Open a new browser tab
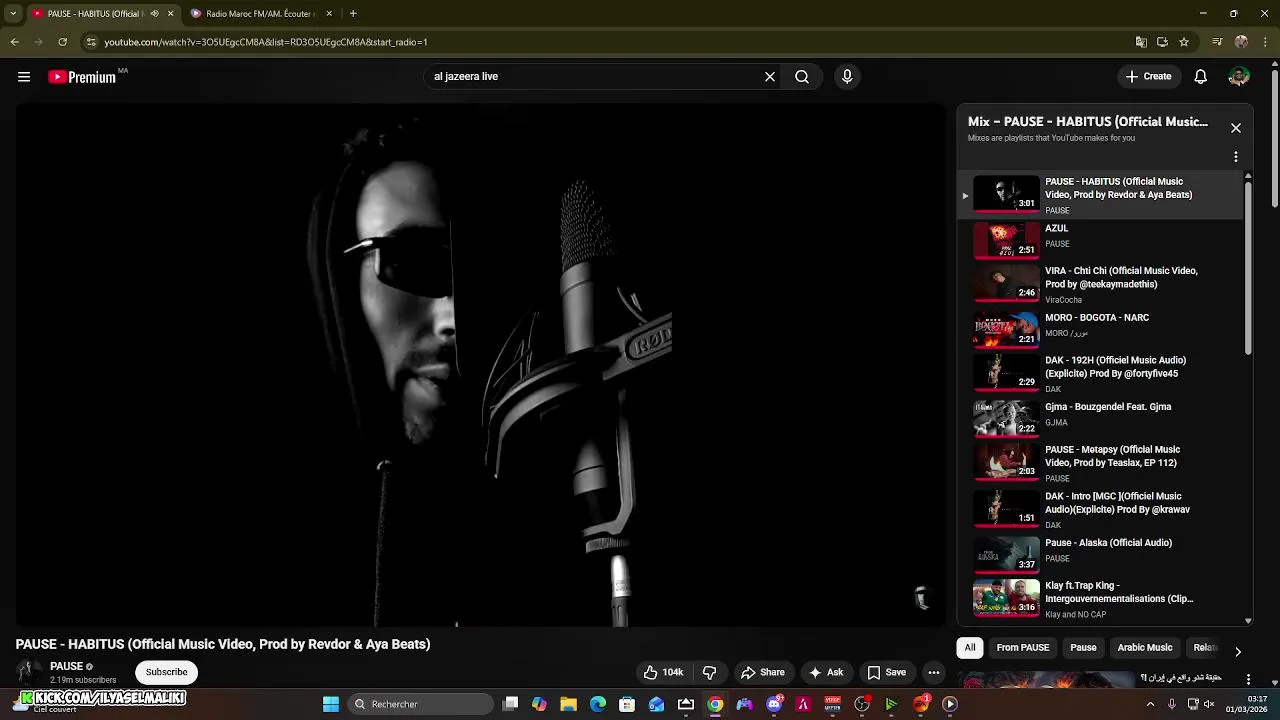Screen dimensions: 1280x720 (353, 14)
